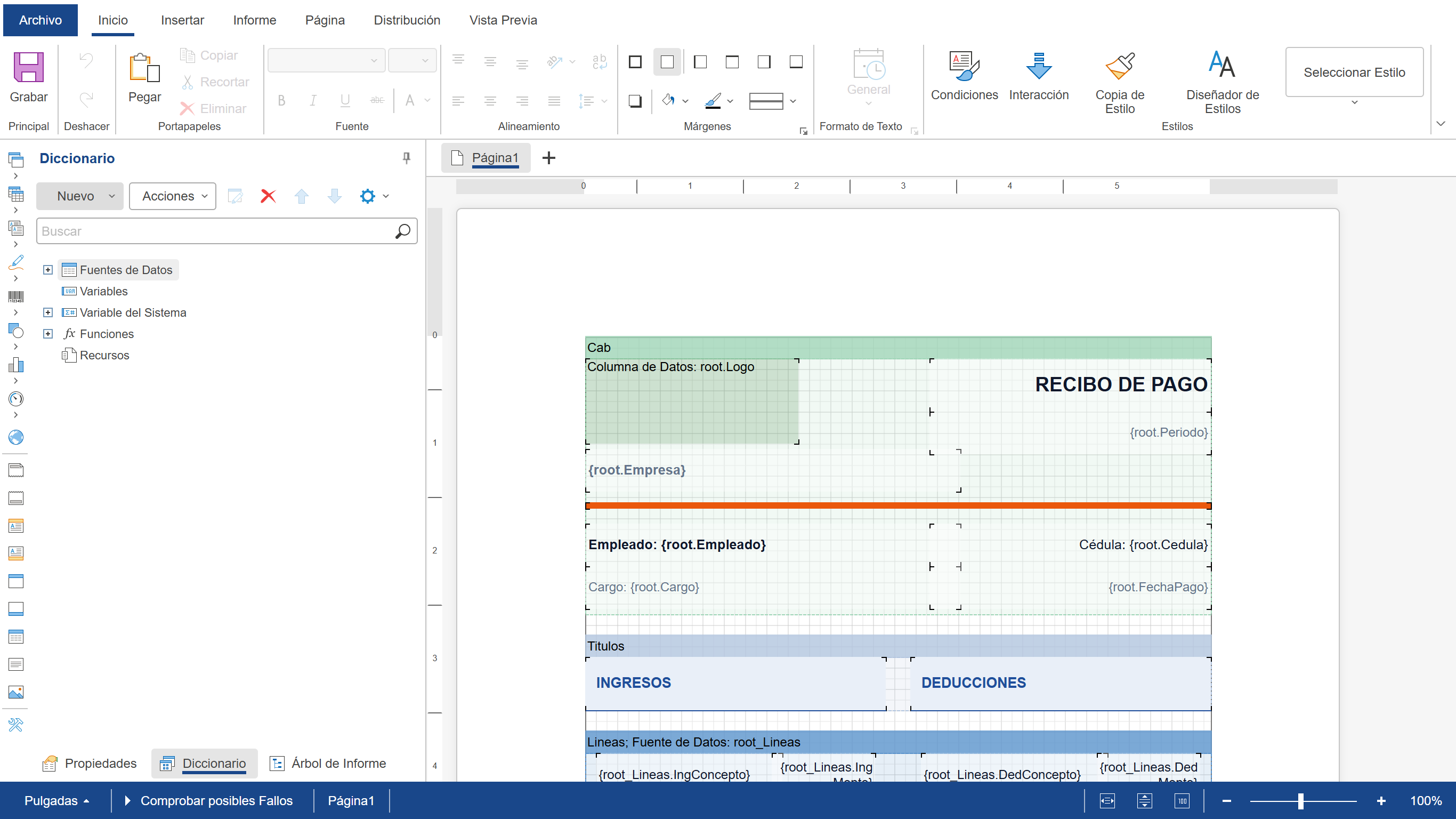1456x819 pixels.
Task: Toggle all borders on
Action: pos(635,62)
